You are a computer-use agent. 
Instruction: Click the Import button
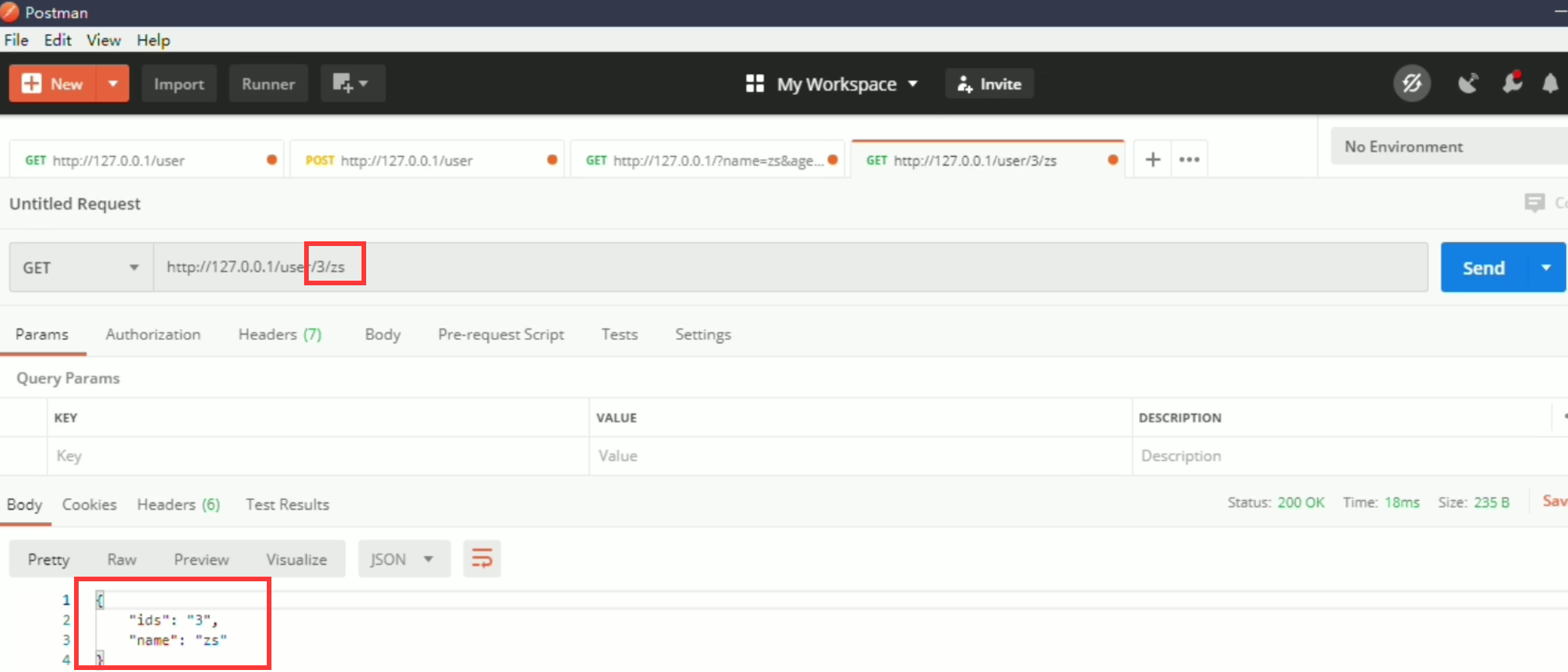[x=179, y=84]
